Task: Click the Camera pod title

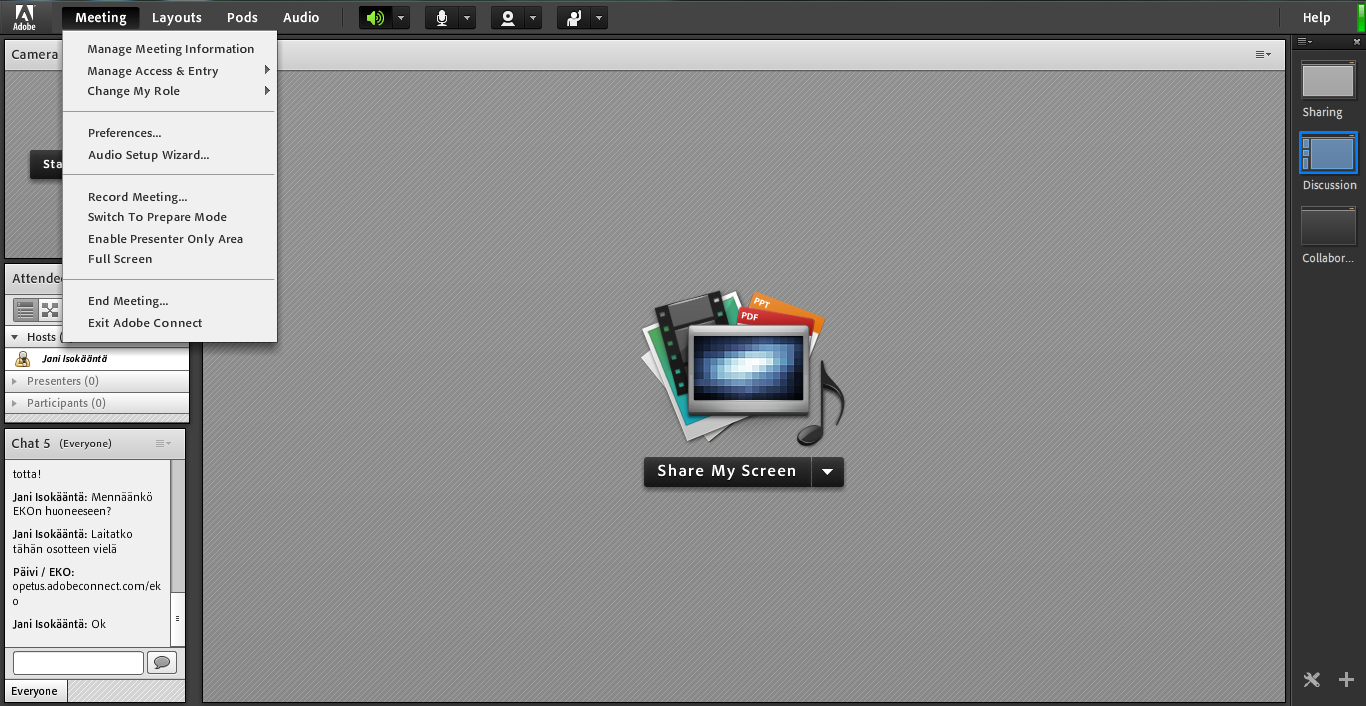Action: tap(35, 54)
